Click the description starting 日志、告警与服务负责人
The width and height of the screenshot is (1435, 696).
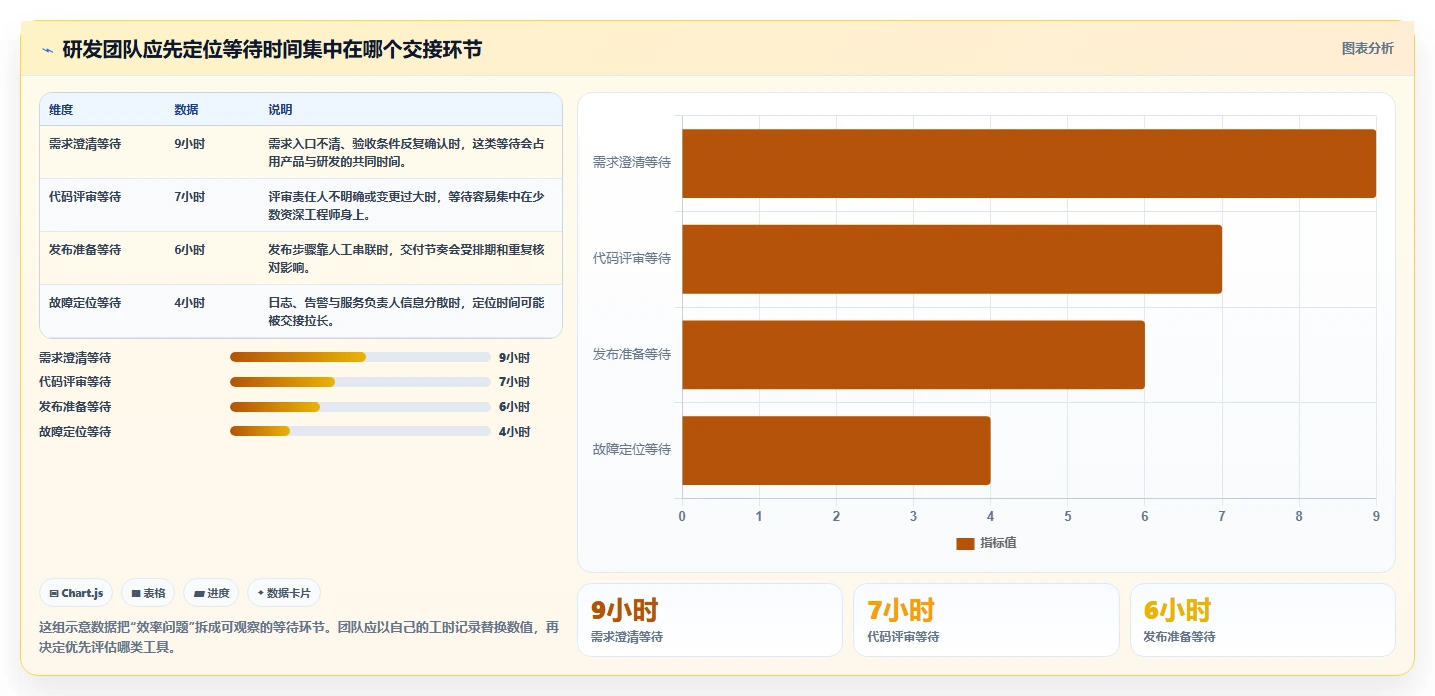tap(407, 312)
